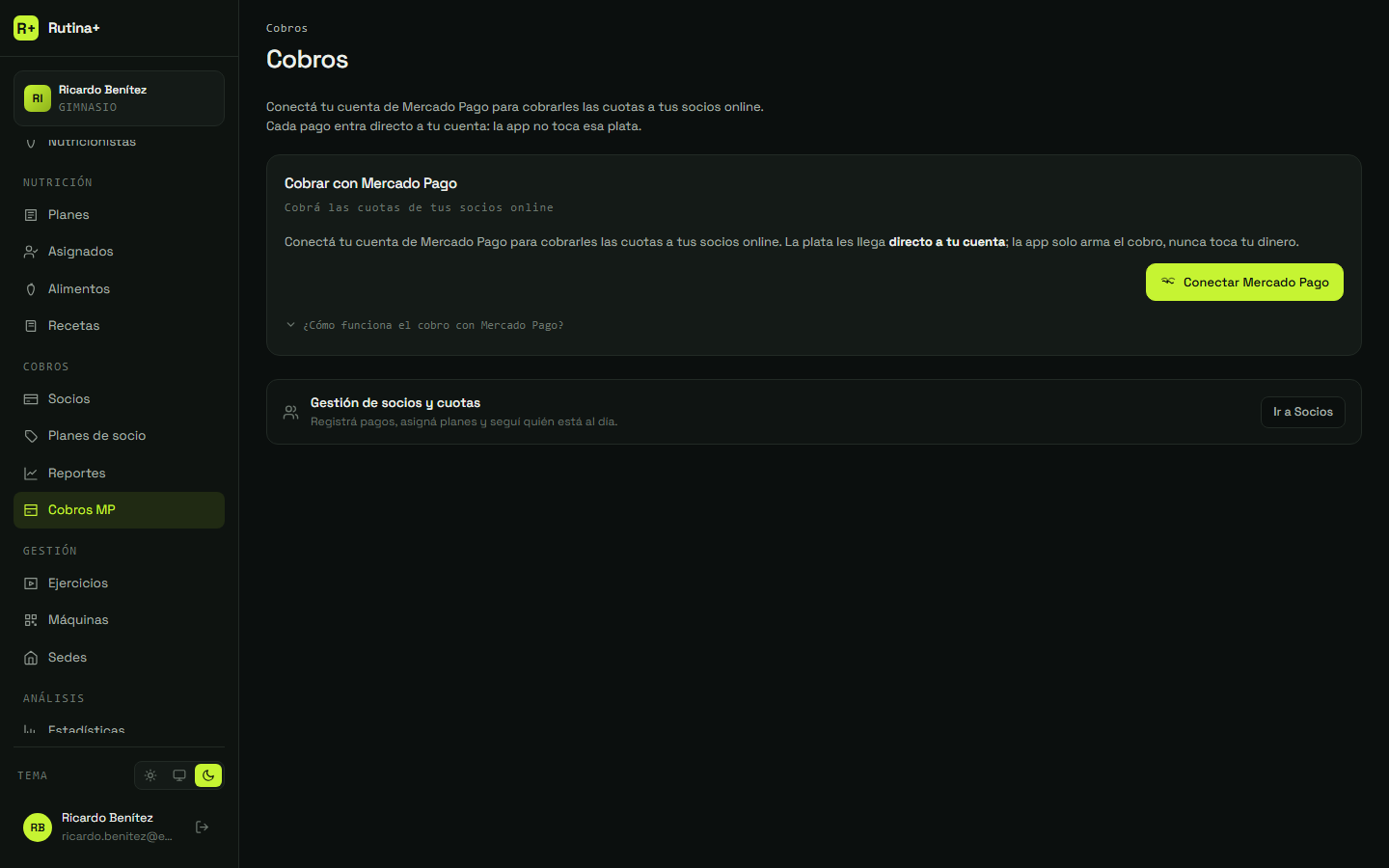The height and width of the screenshot is (868, 1389).
Task: Select Reportes in the sidebar
Action: (119, 474)
